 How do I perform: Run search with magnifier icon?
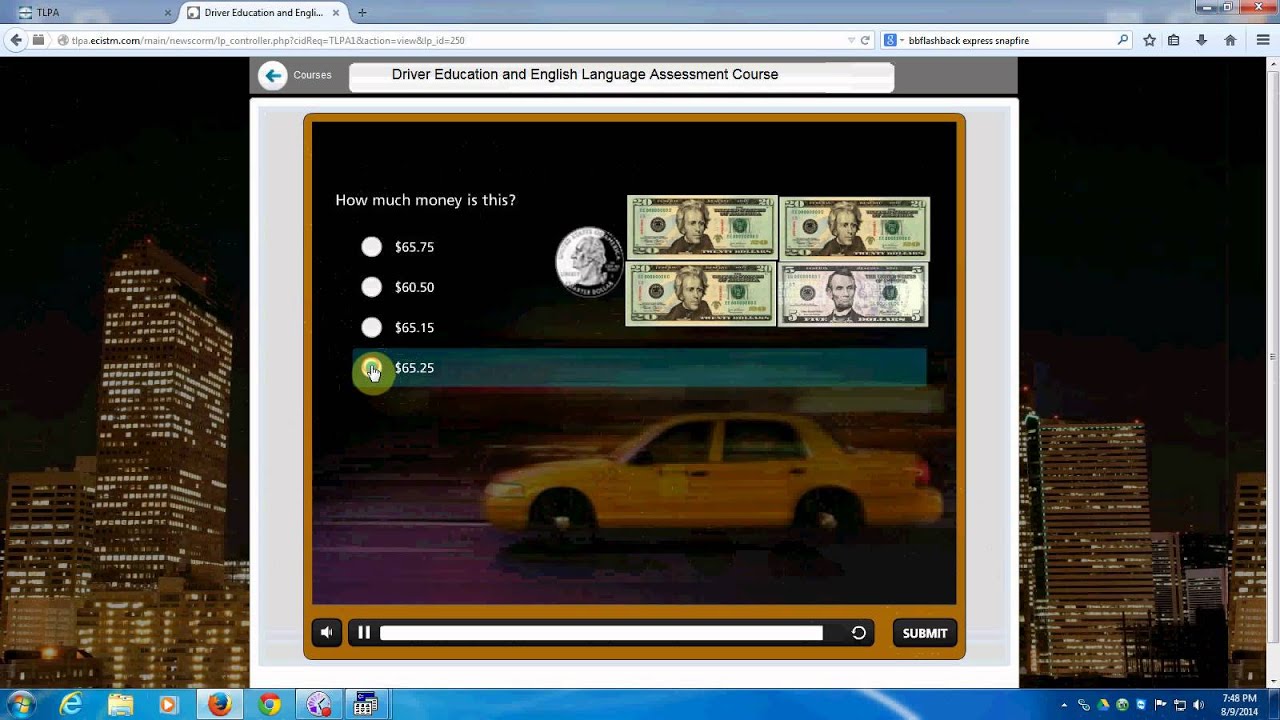[1123, 40]
